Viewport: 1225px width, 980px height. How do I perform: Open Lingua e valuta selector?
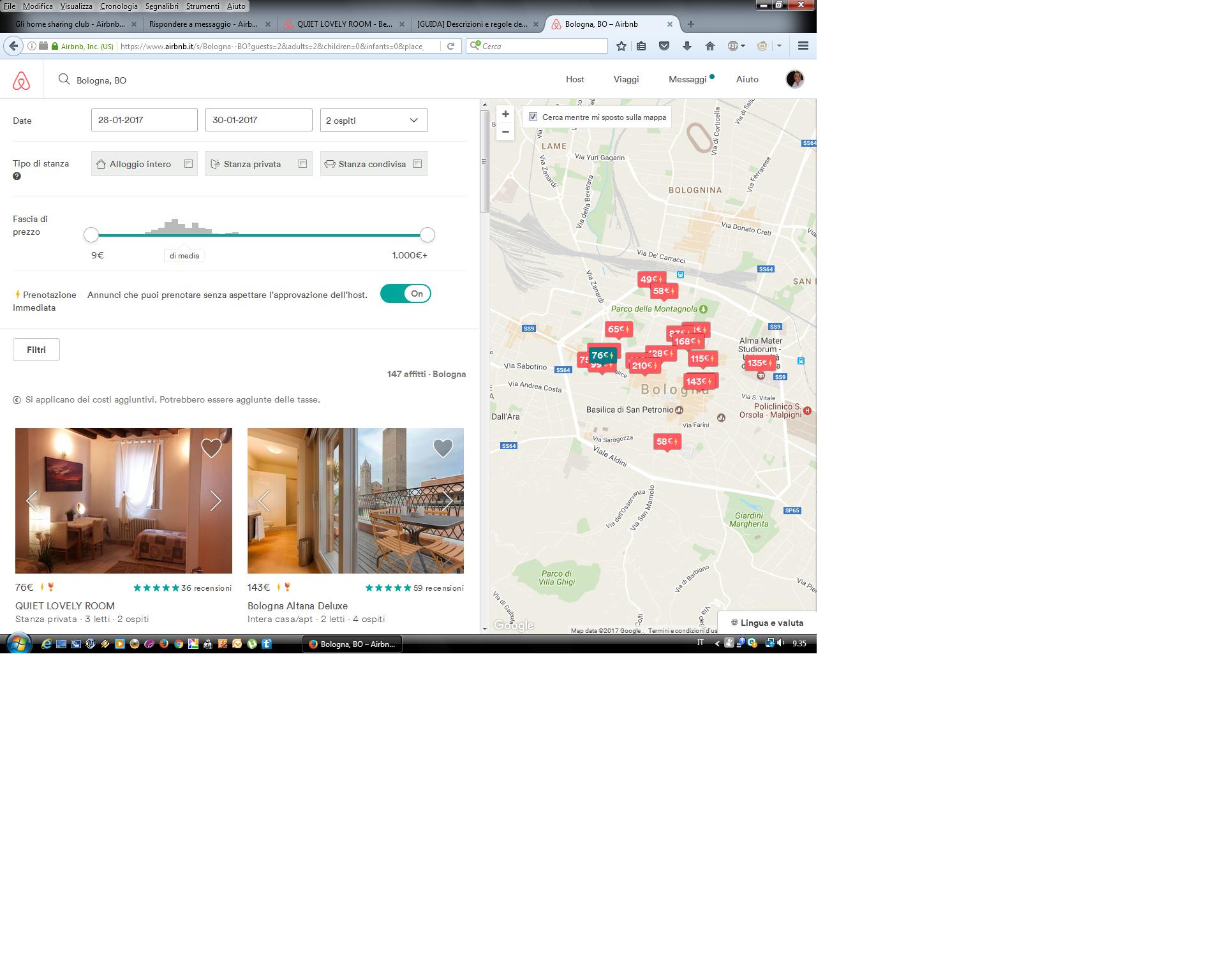(767, 623)
